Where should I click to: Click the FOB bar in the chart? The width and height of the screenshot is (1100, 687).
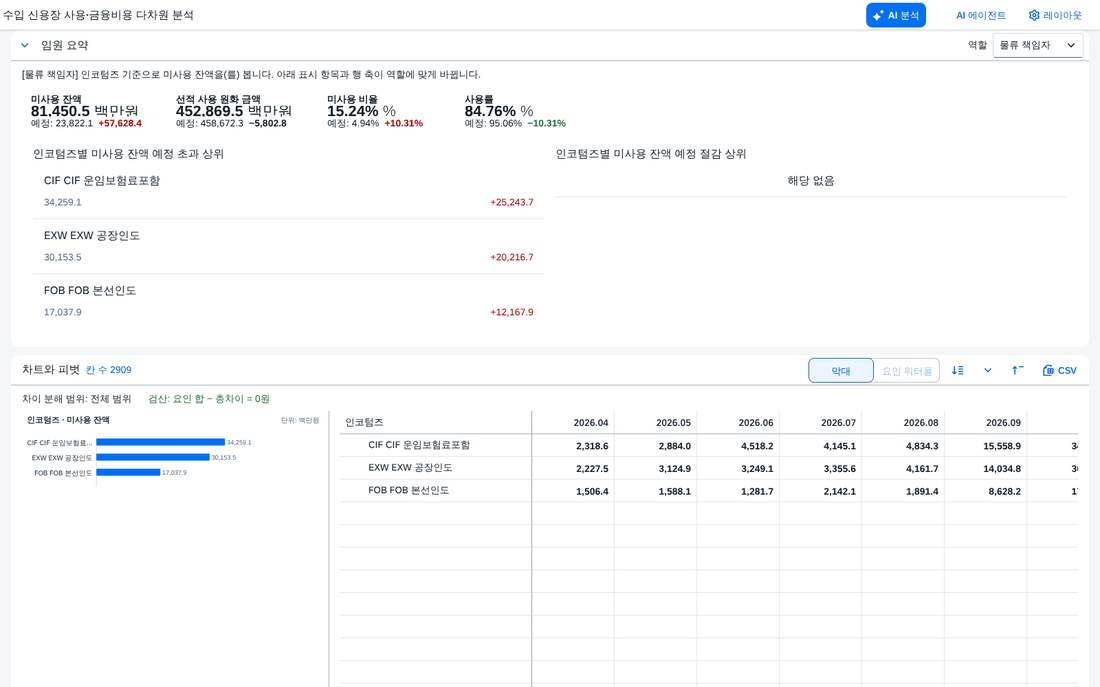coord(128,472)
